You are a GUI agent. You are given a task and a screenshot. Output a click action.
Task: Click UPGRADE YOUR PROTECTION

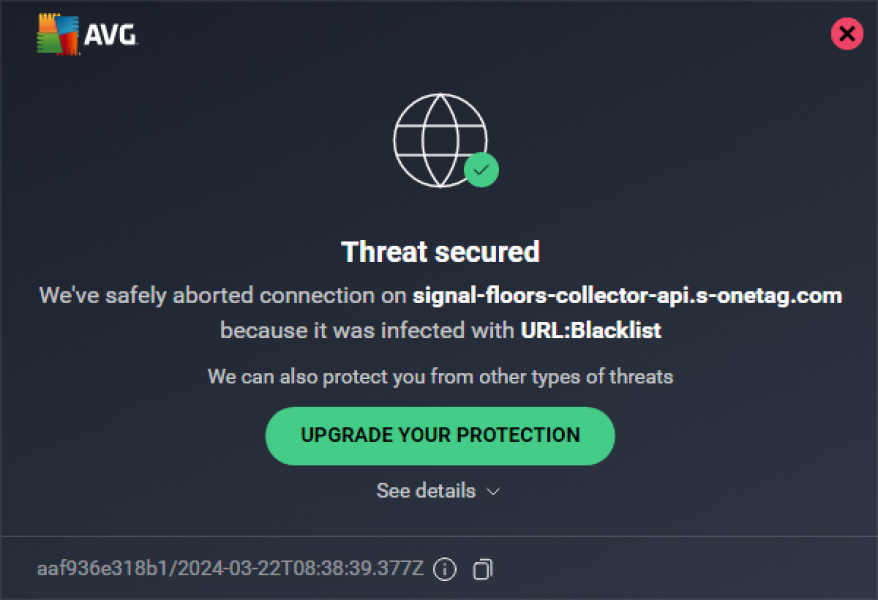440,436
